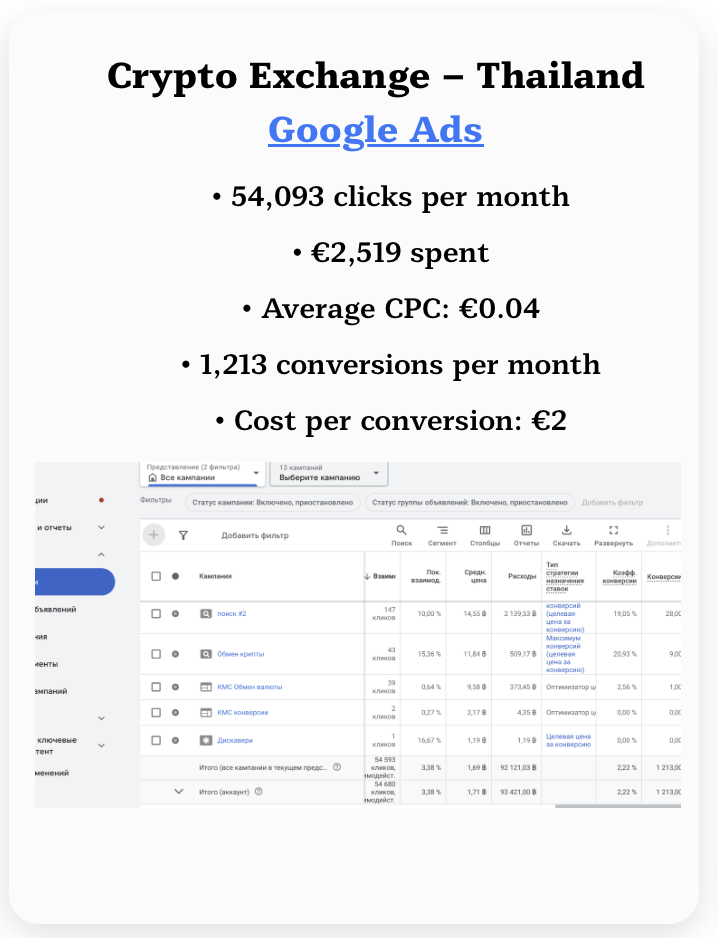Viewport: 718px width, 938px height.
Task: Click the Статус кампании filter chip
Action: click(273, 503)
